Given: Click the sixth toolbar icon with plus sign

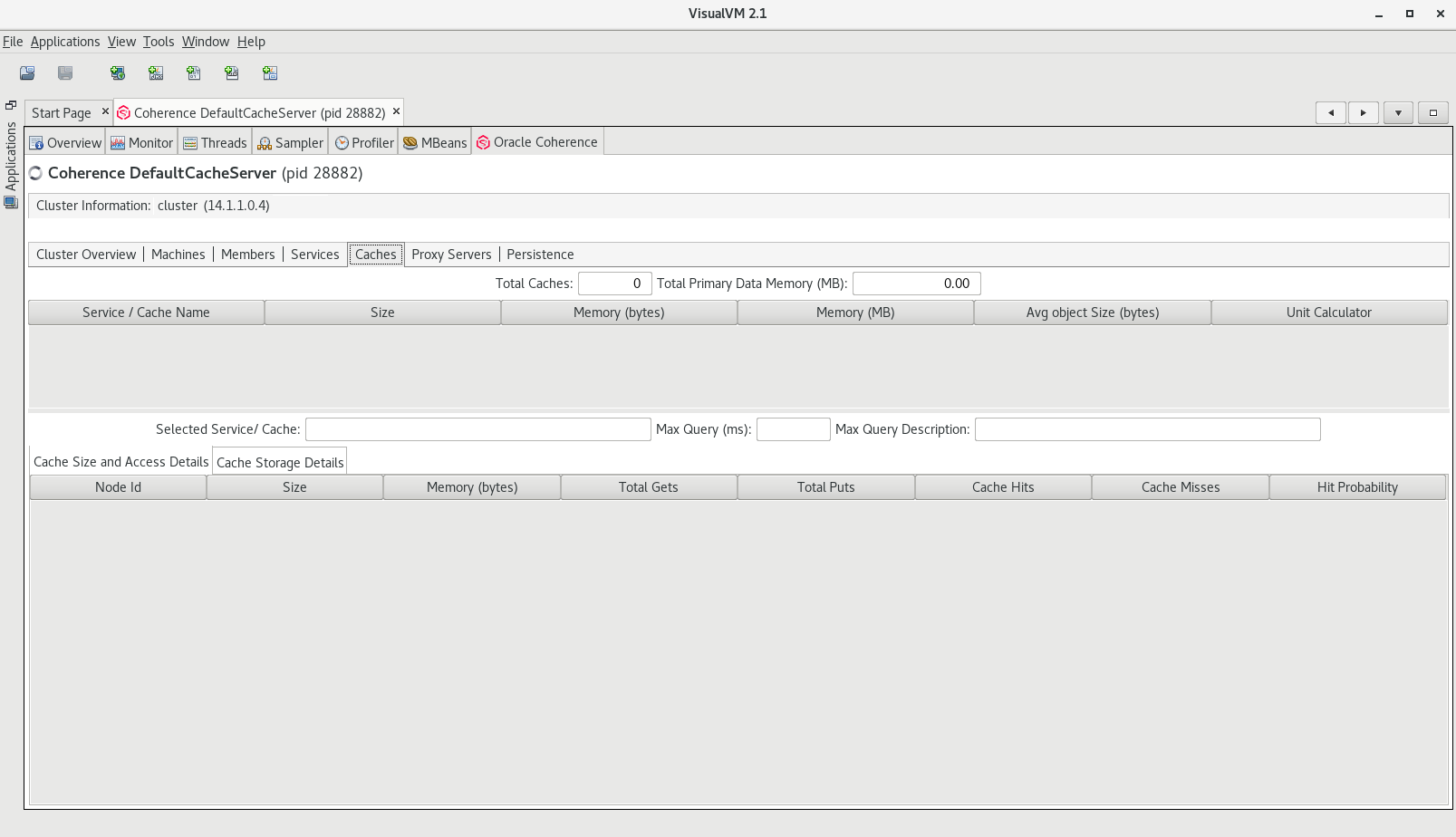Looking at the screenshot, I should [232, 73].
